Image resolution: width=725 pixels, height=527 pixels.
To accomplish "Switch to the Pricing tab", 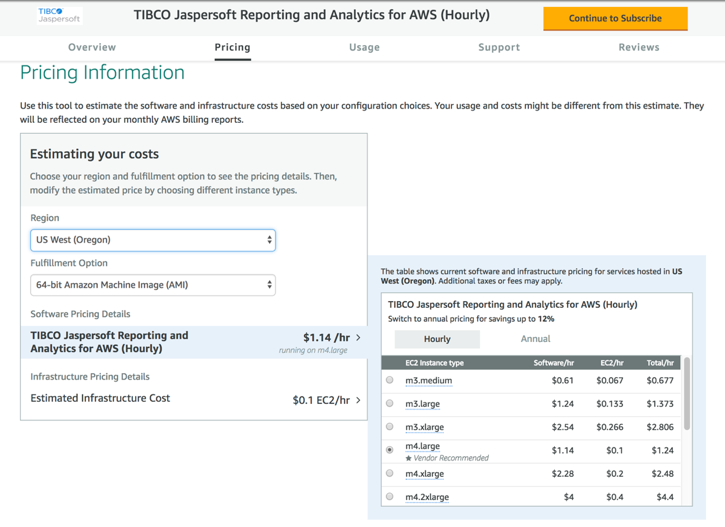I will (232, 47).
